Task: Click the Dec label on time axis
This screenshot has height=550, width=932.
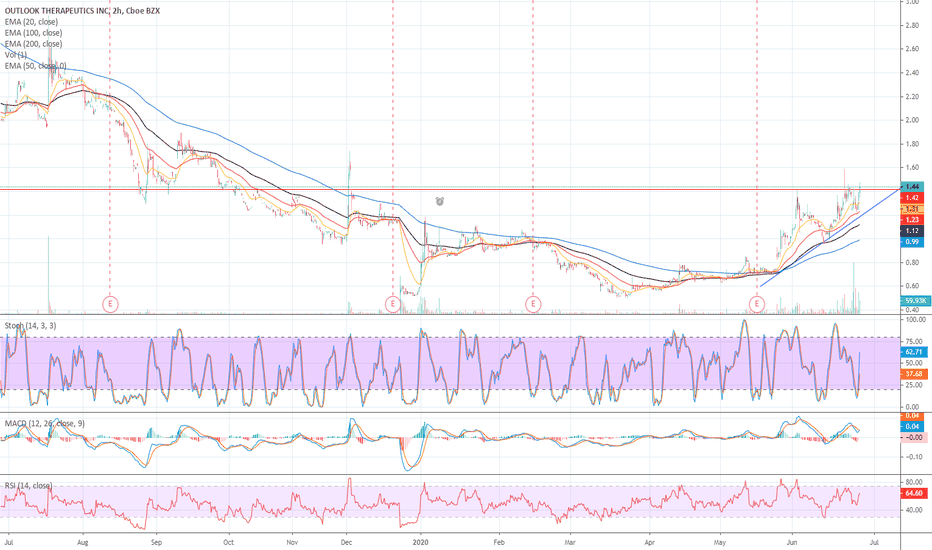Action: coord(347,542)
